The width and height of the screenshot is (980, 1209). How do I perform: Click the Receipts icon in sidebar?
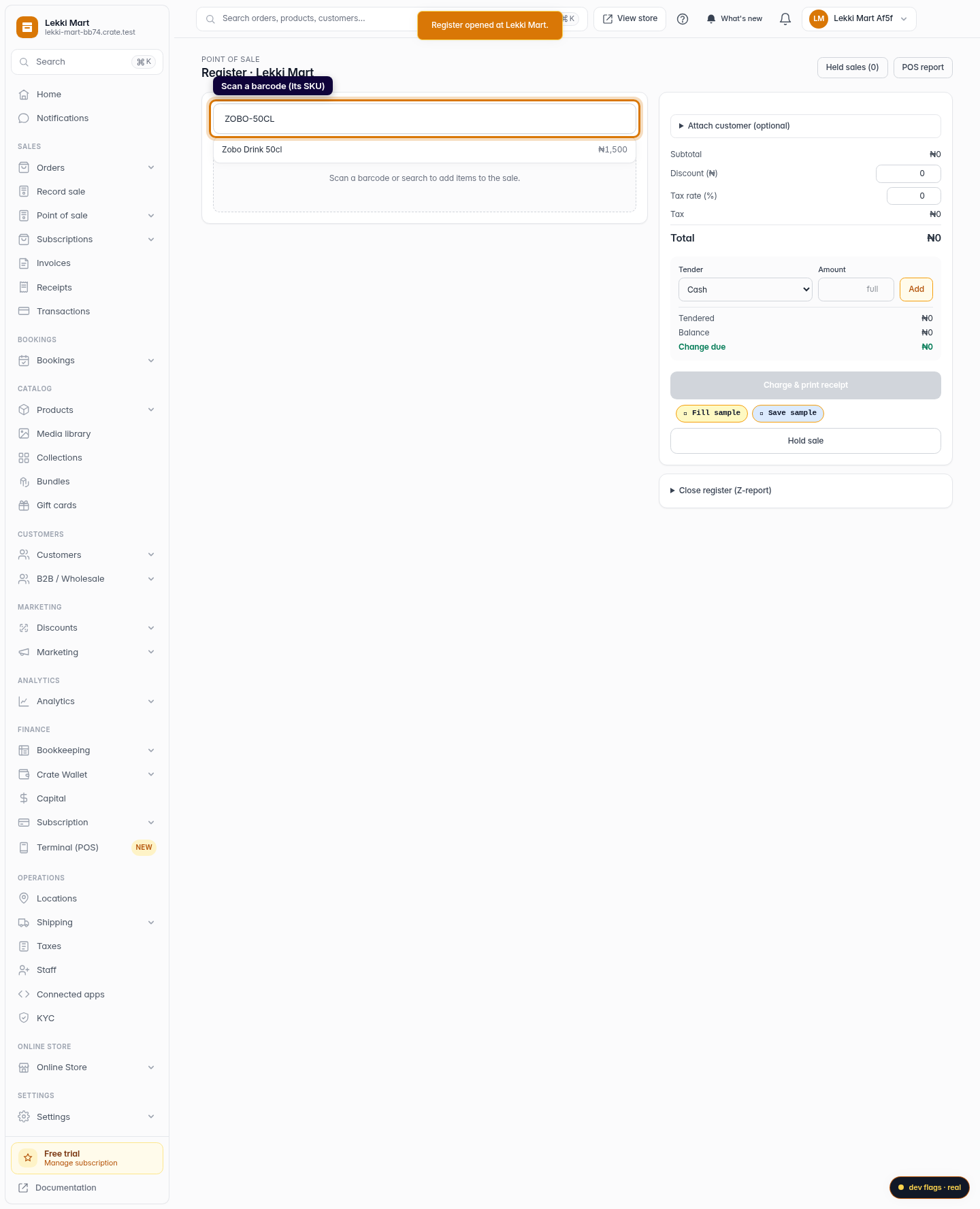24,287
